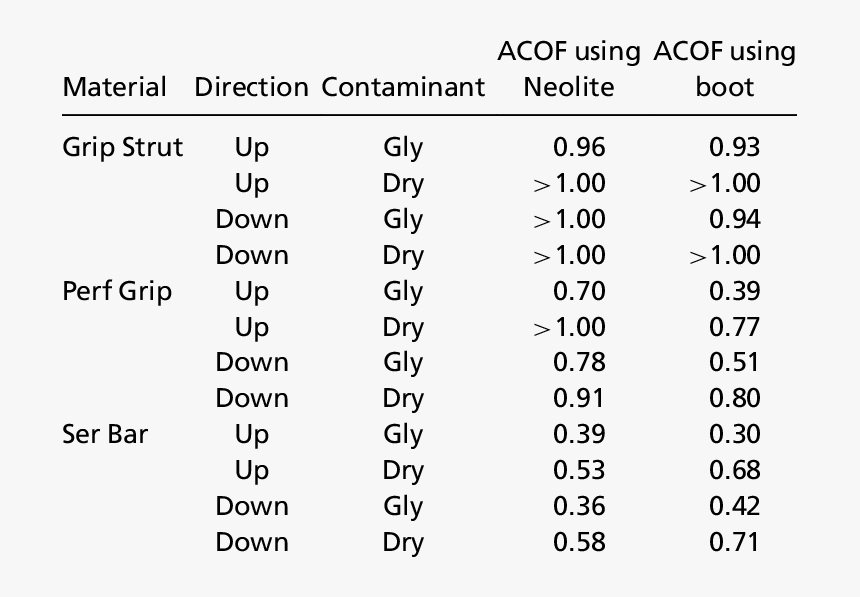
Task: Click the 0.70 Neolite value
Action: (x=579, y=291)
